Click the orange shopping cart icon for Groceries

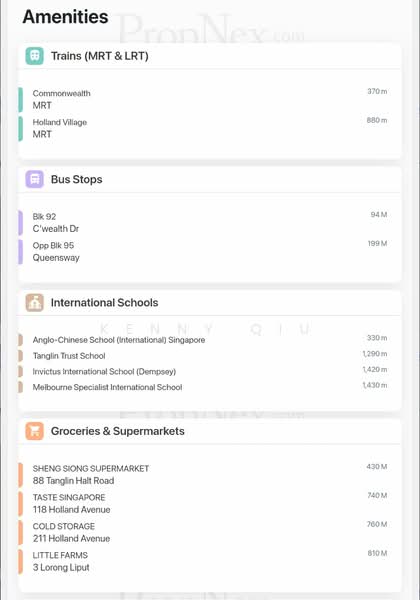[x=34, y=431]
